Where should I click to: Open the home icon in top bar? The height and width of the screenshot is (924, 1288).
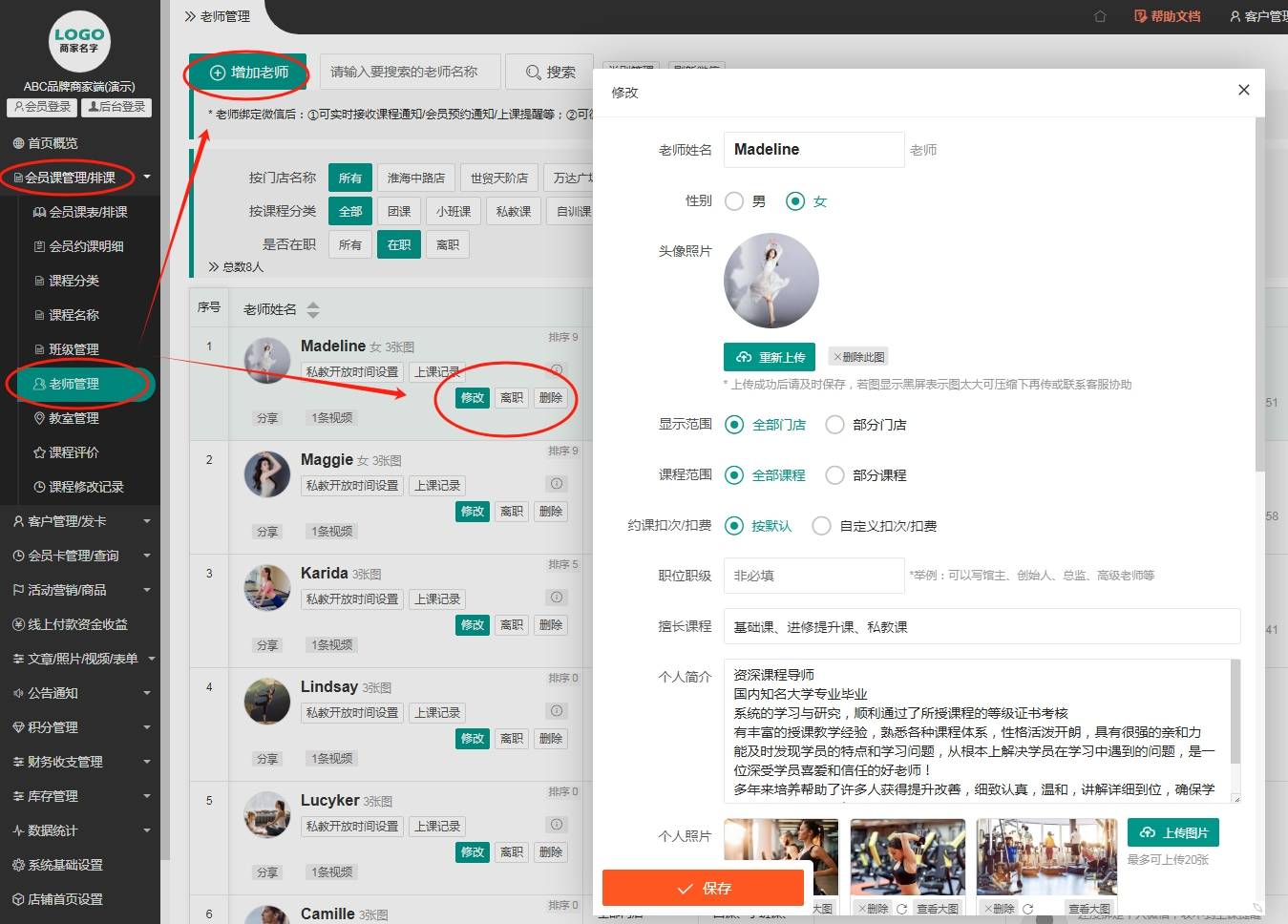(1100, 16)
